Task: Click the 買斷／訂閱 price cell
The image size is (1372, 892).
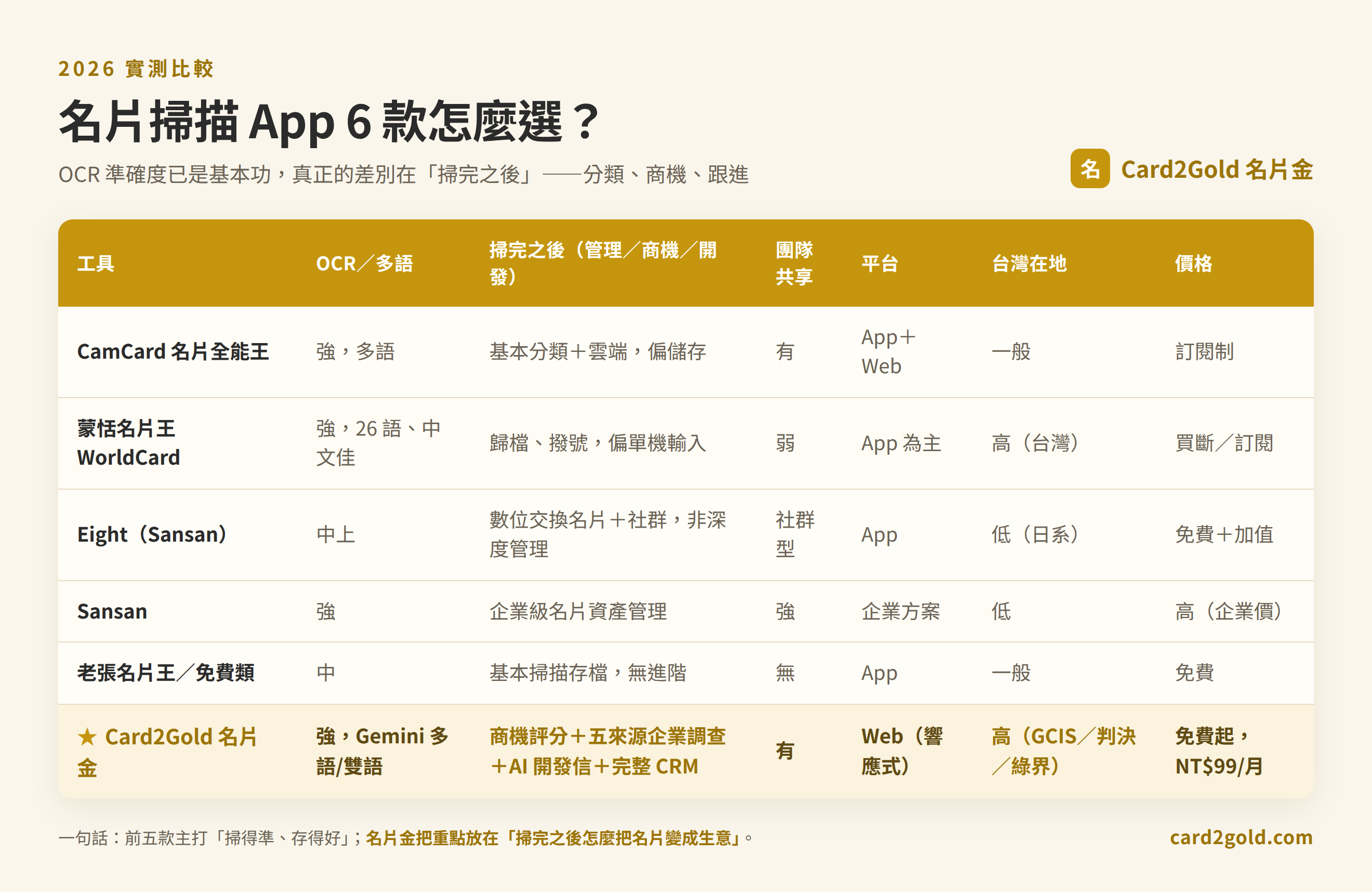Action: [1224, 443]
